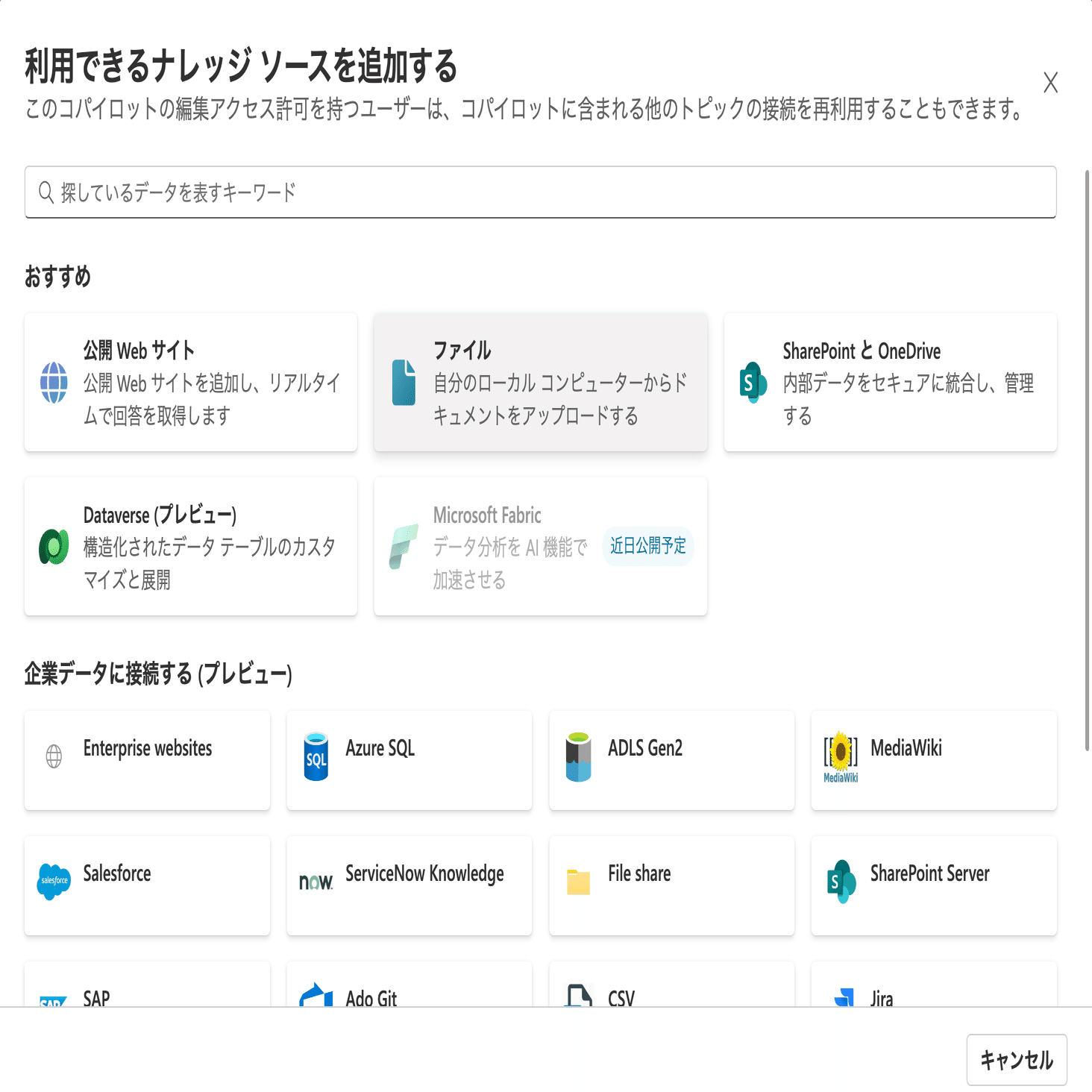1092x1092 pixels.
Task: Focus the keyword search field
Action: (541, 192)
